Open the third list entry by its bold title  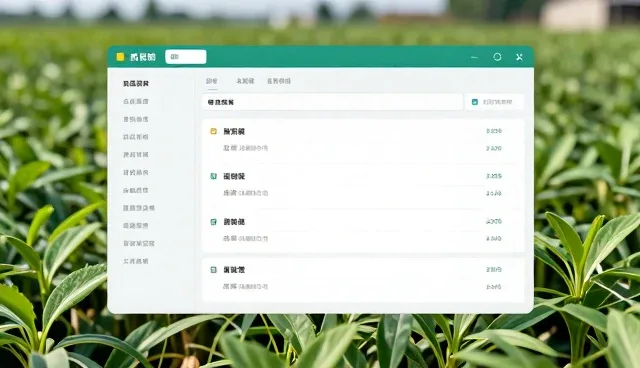pyautogui.click(x=234, y=222)
